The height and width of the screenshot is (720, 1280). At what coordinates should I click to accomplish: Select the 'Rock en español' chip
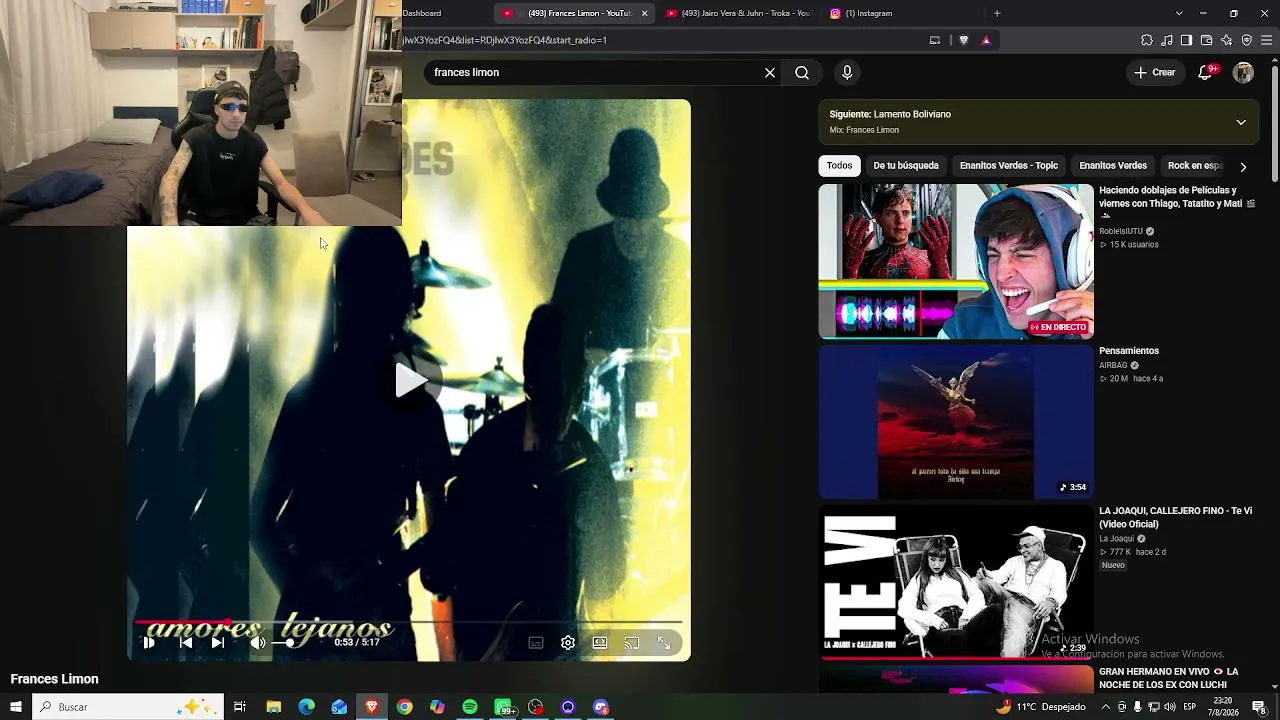click(x=1195, y=166)
